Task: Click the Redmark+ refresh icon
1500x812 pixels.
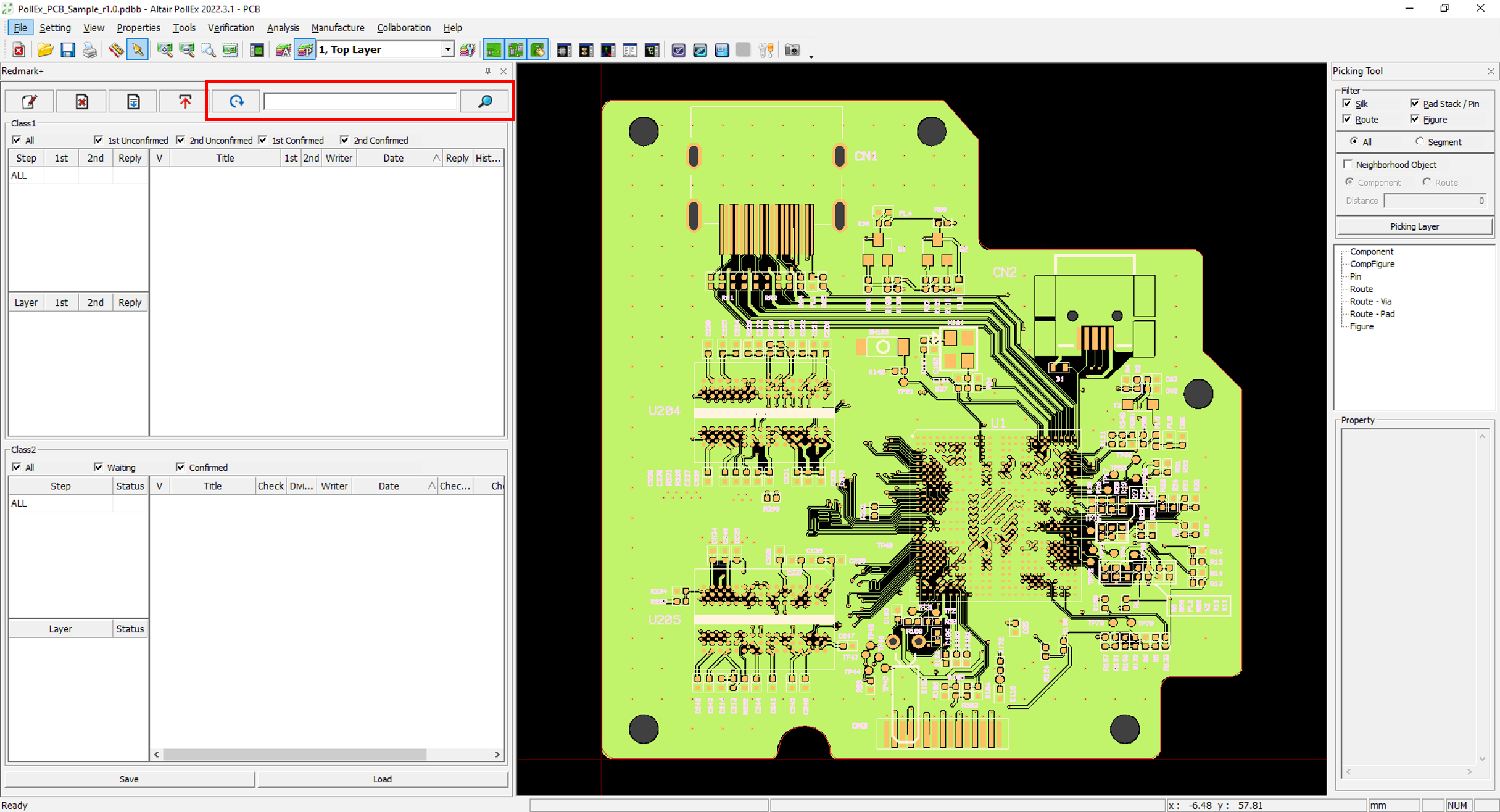Action: (x=236, y=101)
